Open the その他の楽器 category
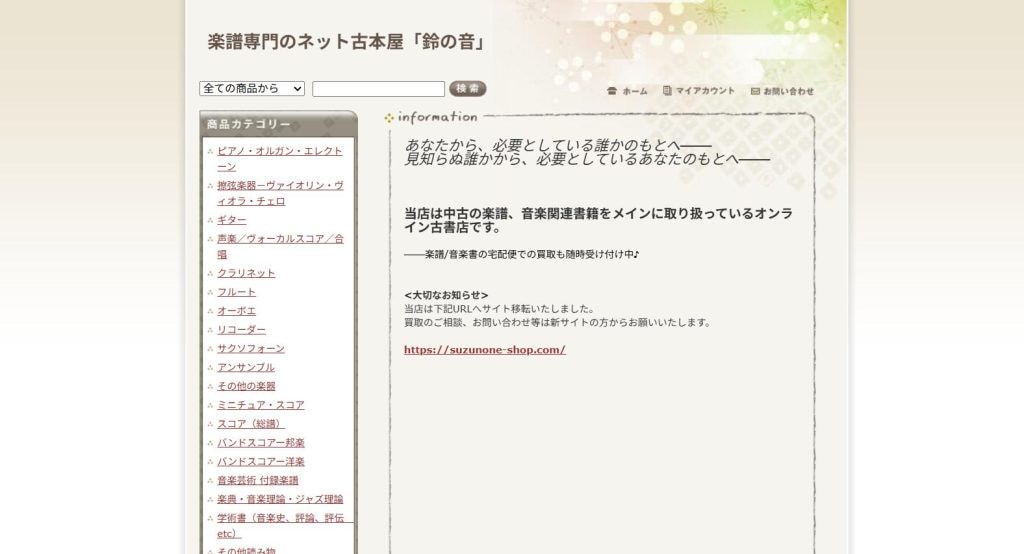 [246, 387]
